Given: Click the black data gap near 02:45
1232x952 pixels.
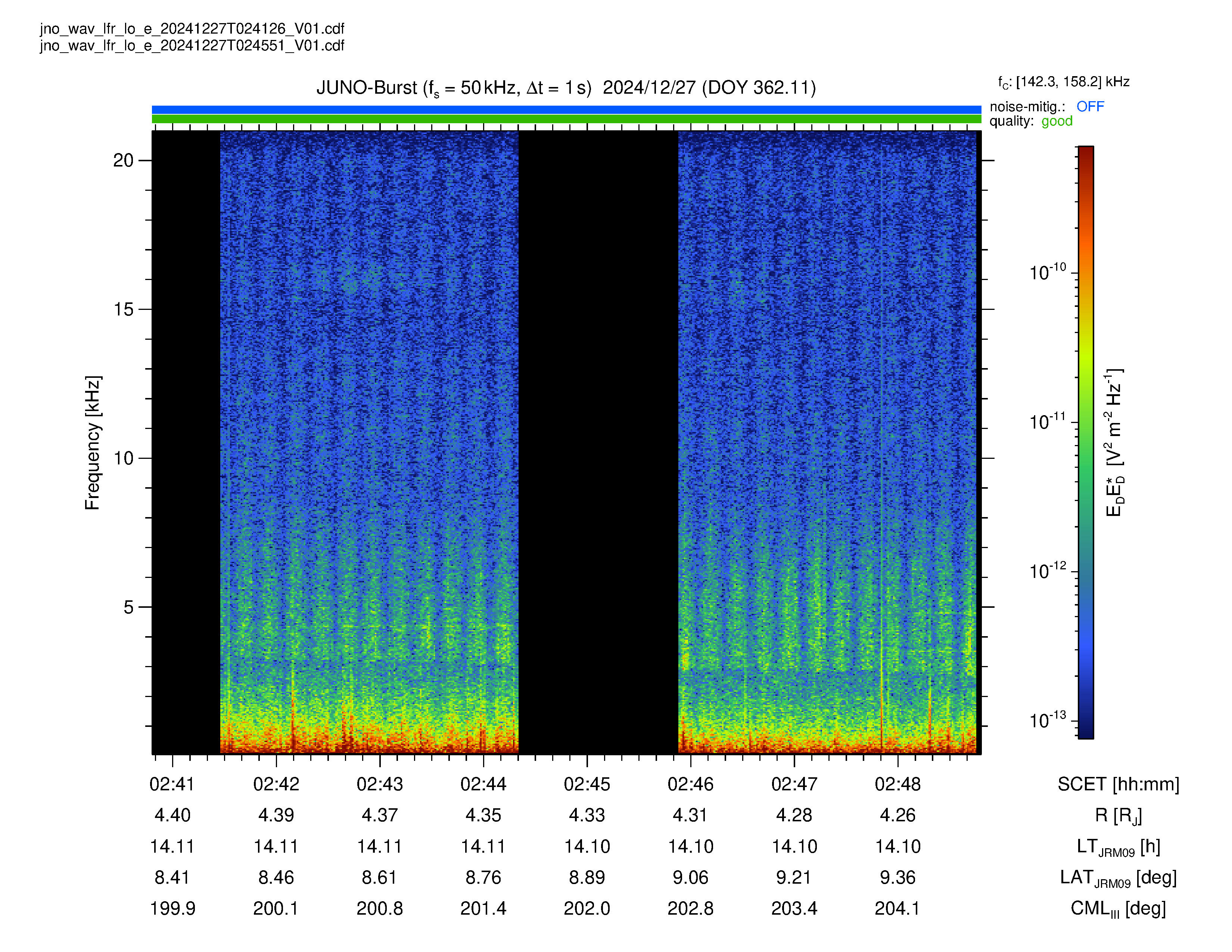Looking at the screenshot, I should pos(598,442).
